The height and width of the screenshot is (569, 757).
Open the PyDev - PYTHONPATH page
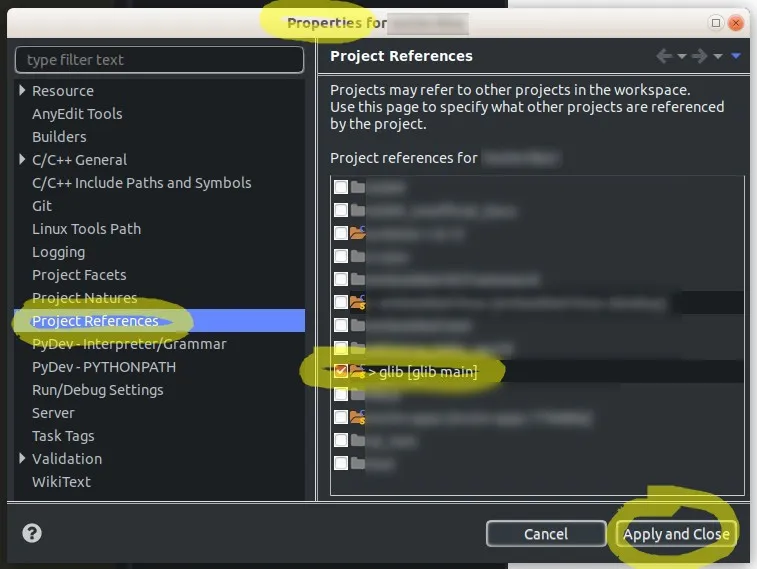click(x=104, y=367)
